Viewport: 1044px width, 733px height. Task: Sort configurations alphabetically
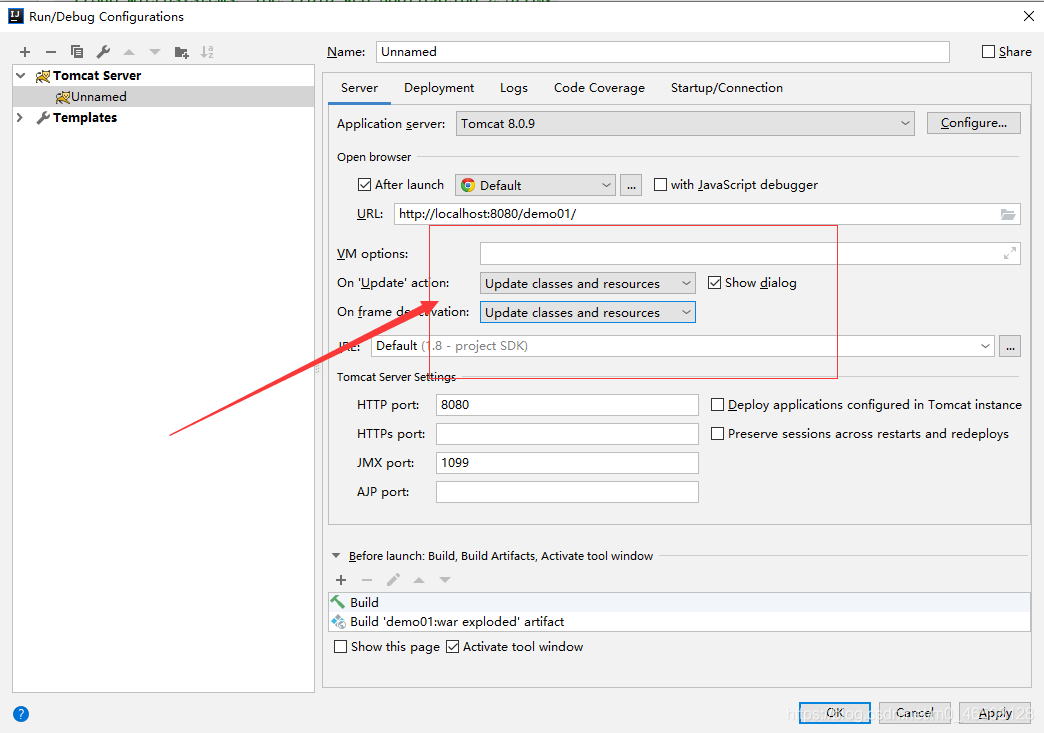[207, 52]
